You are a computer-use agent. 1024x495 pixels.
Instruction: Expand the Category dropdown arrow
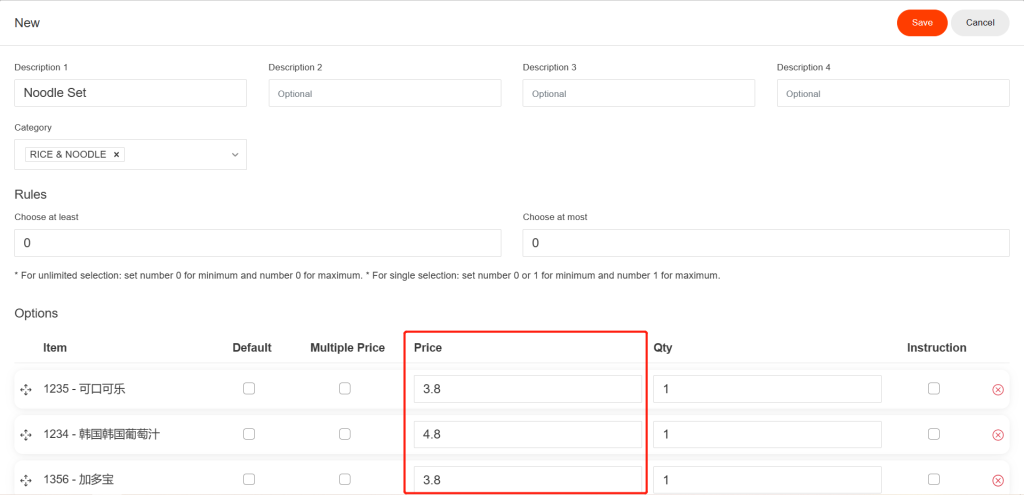pyautogui.click(x=235, y=155)
